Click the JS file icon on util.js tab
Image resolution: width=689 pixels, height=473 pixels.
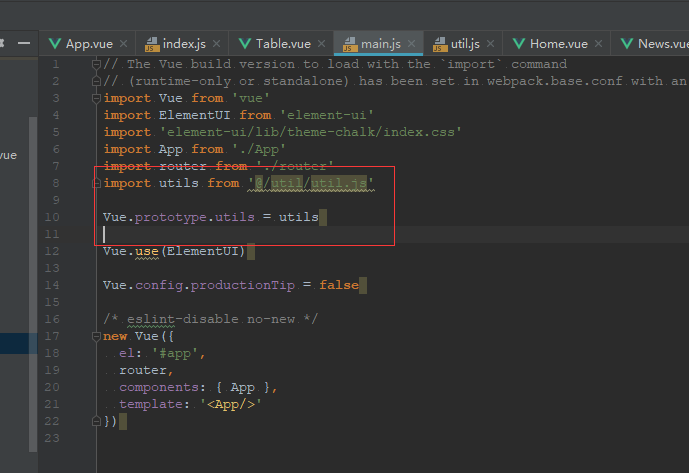click(x=439, y=44)
